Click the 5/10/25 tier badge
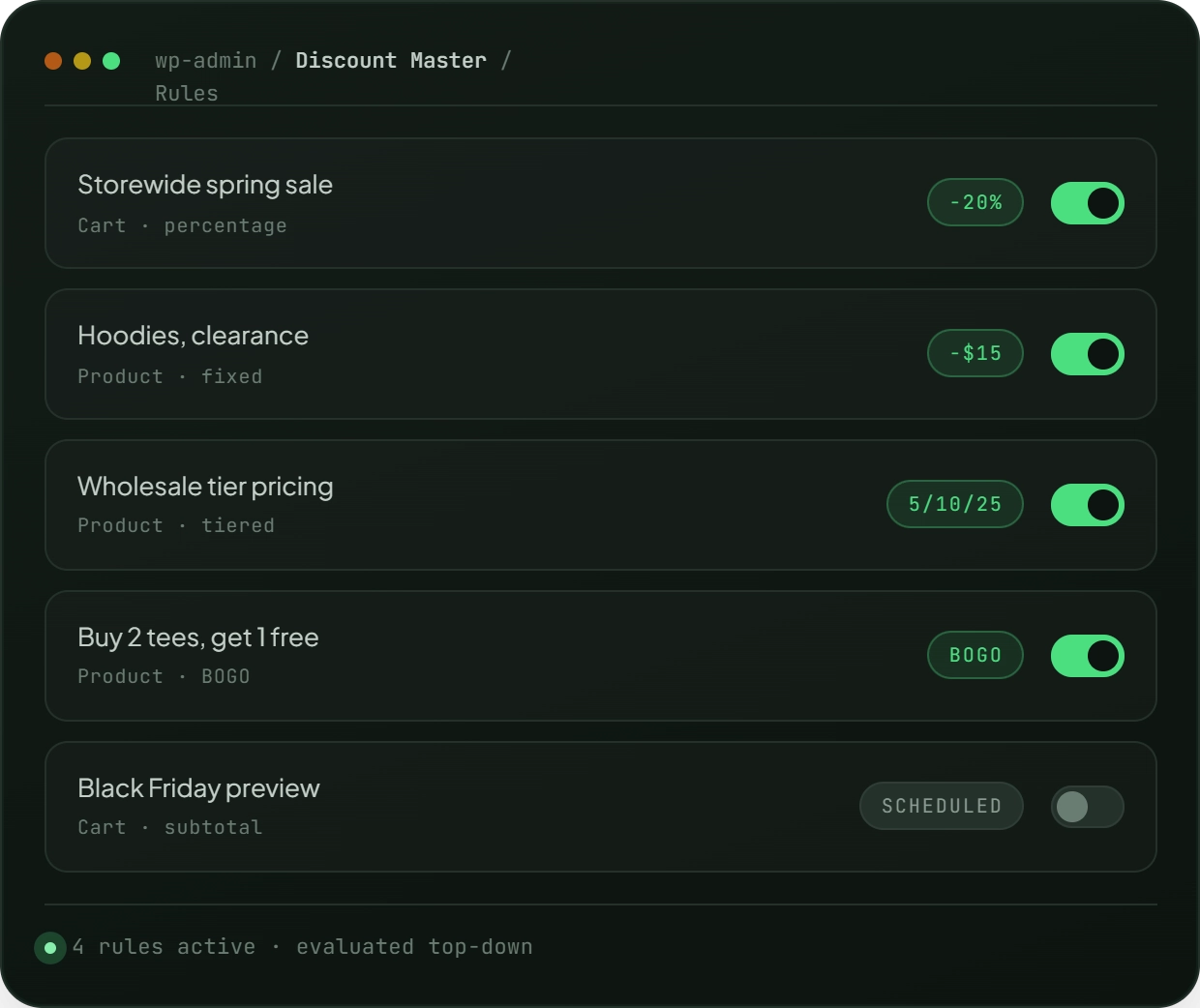The image size is (1200, 1008). coord(955,504)
